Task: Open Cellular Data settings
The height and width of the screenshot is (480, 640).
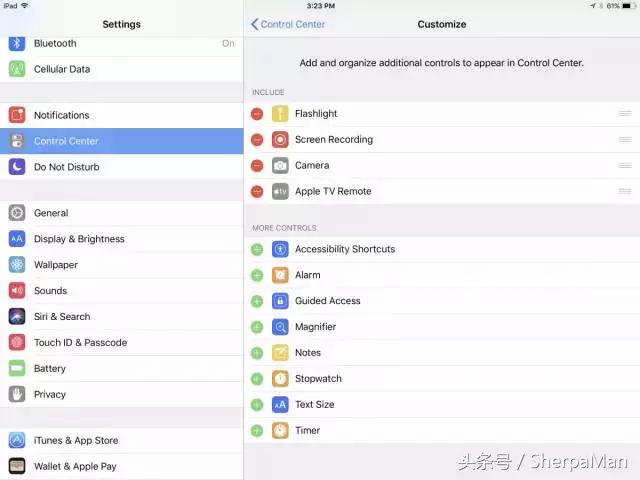Action: (x=122, y=69)
